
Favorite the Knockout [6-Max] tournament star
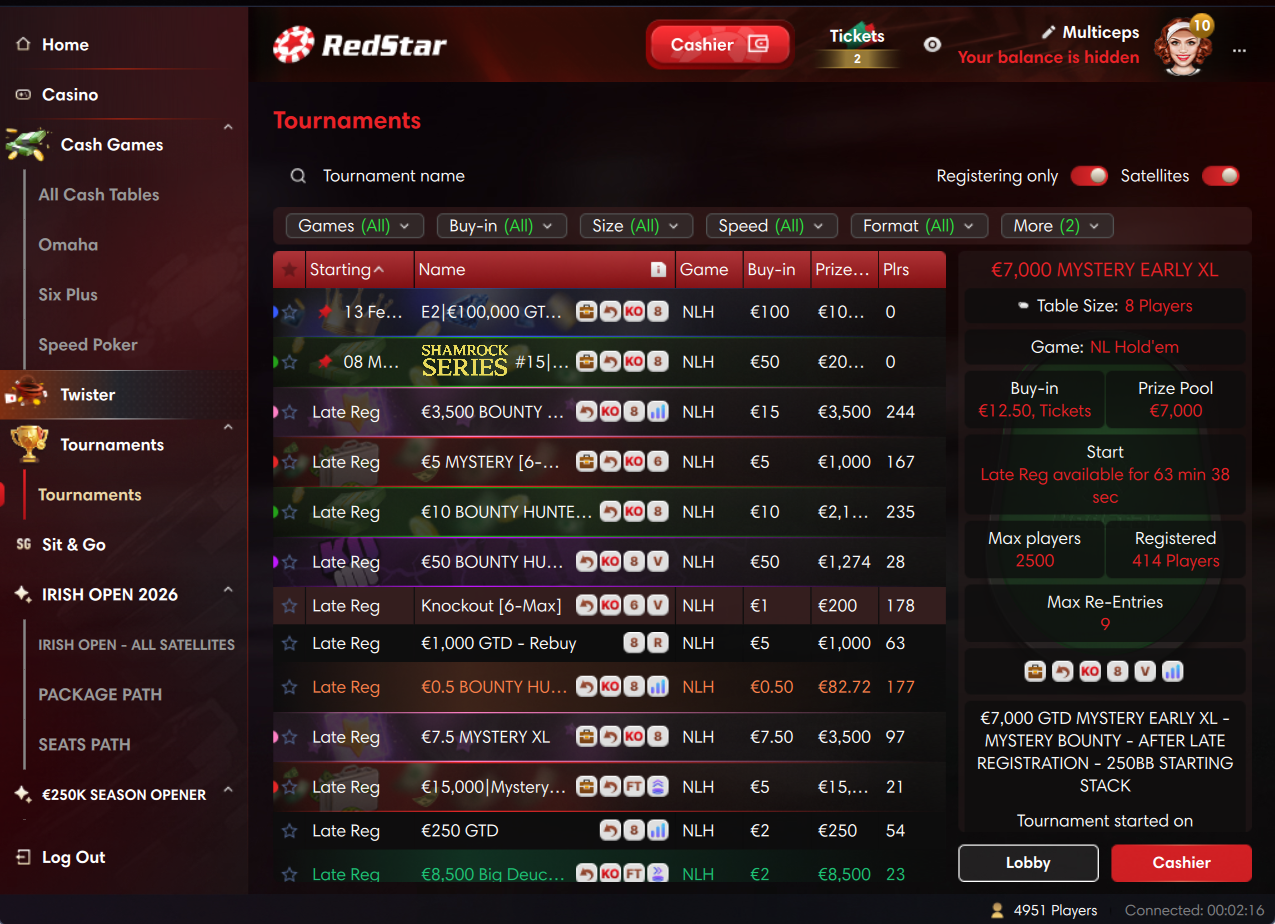point(290,606)
